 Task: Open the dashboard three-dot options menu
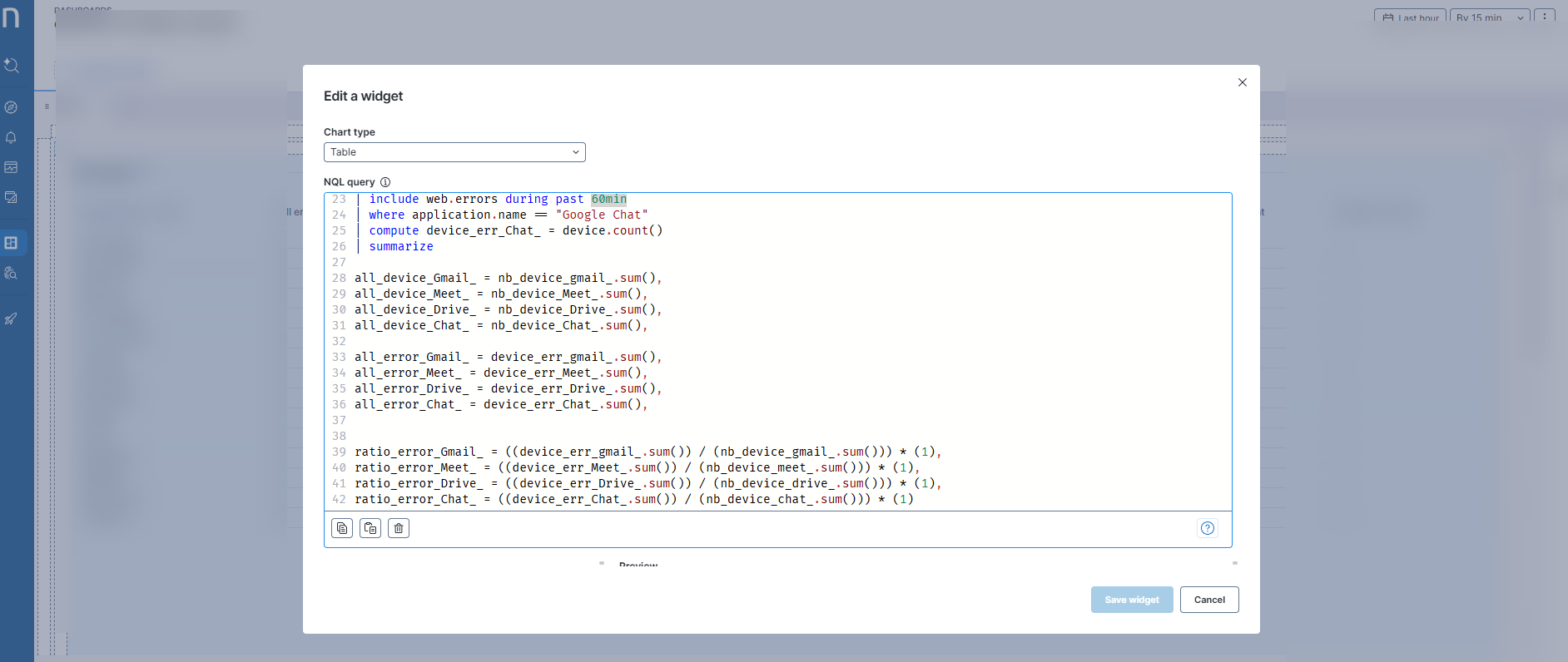click(x=1545, y=17)
